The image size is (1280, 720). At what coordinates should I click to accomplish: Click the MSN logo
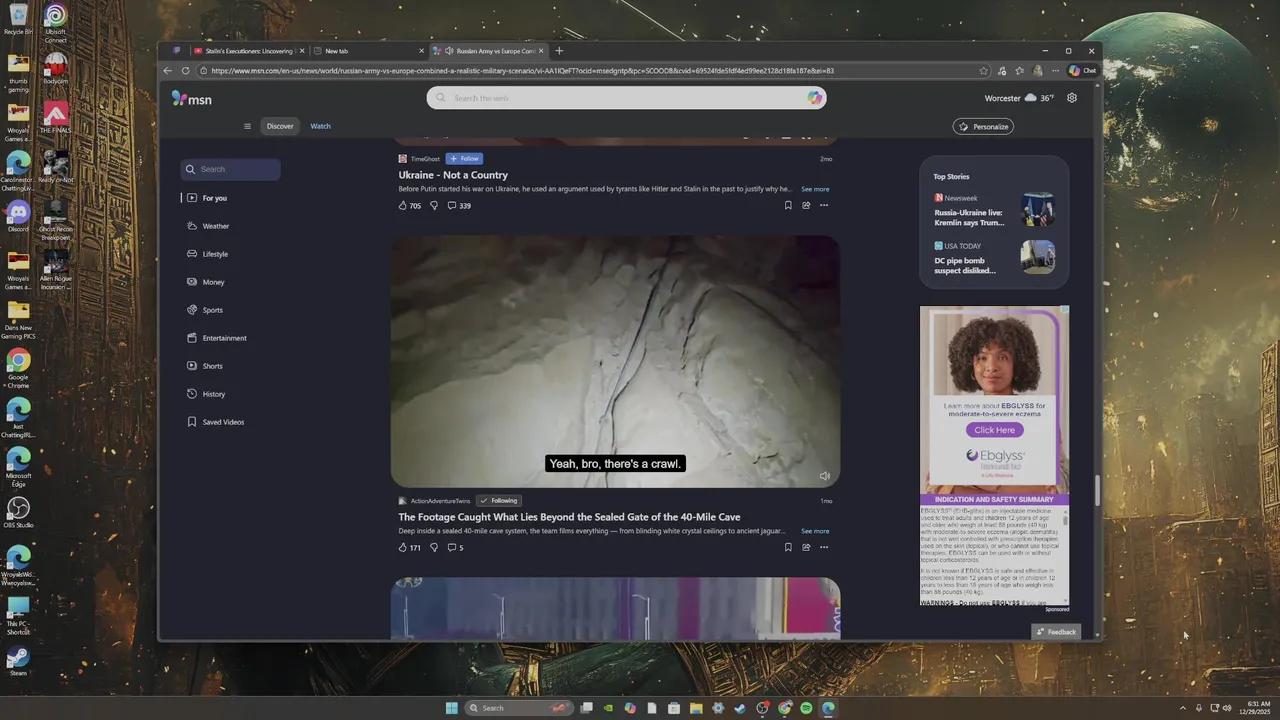click(x=191, y=98)
